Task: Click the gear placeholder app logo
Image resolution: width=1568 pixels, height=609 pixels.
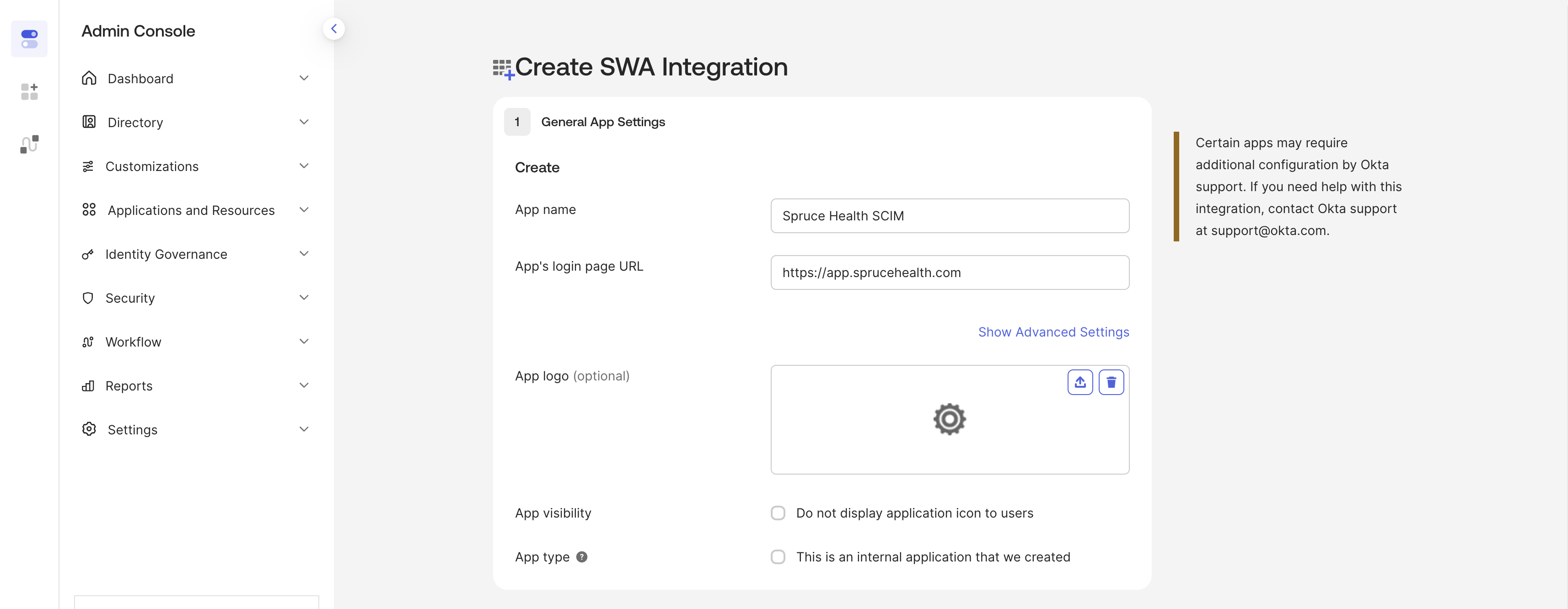Action: tap(950, 419)
